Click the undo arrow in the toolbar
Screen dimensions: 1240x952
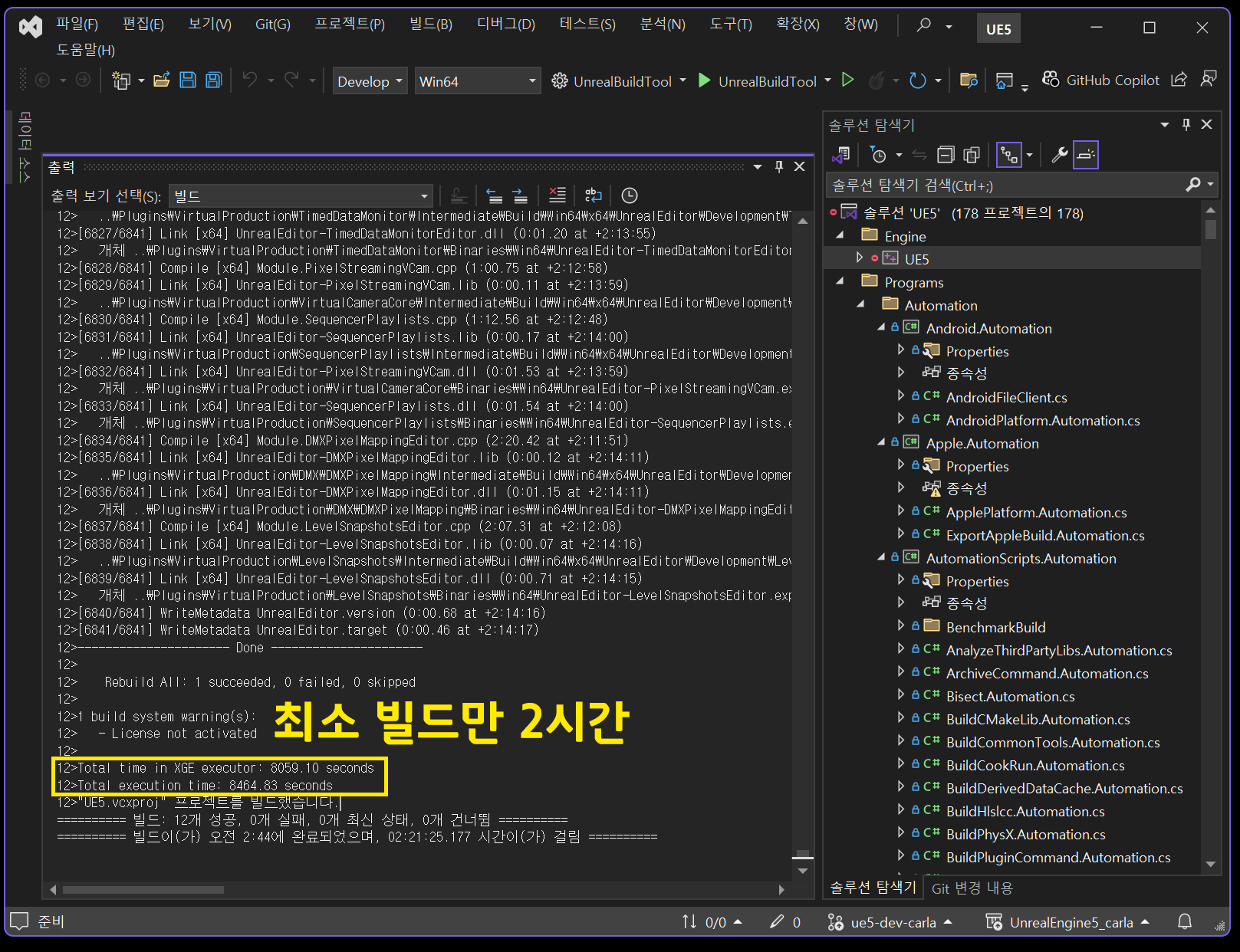tap(250, 80)
